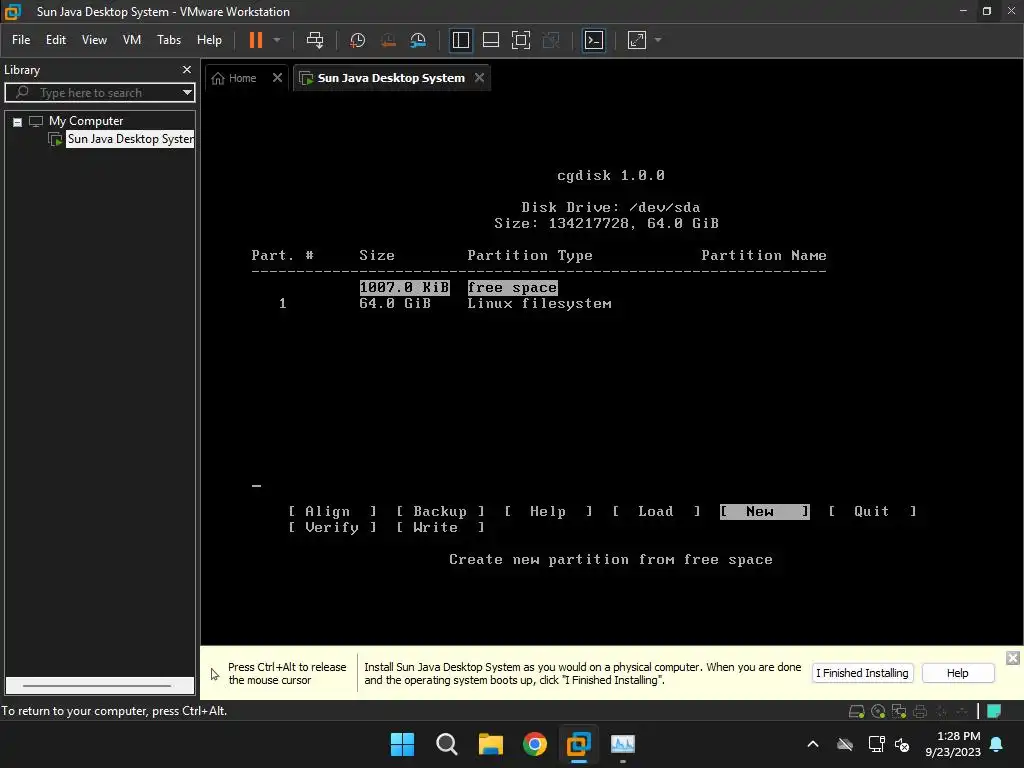Choose the Backup option in cgdisk

click(440, 511)
